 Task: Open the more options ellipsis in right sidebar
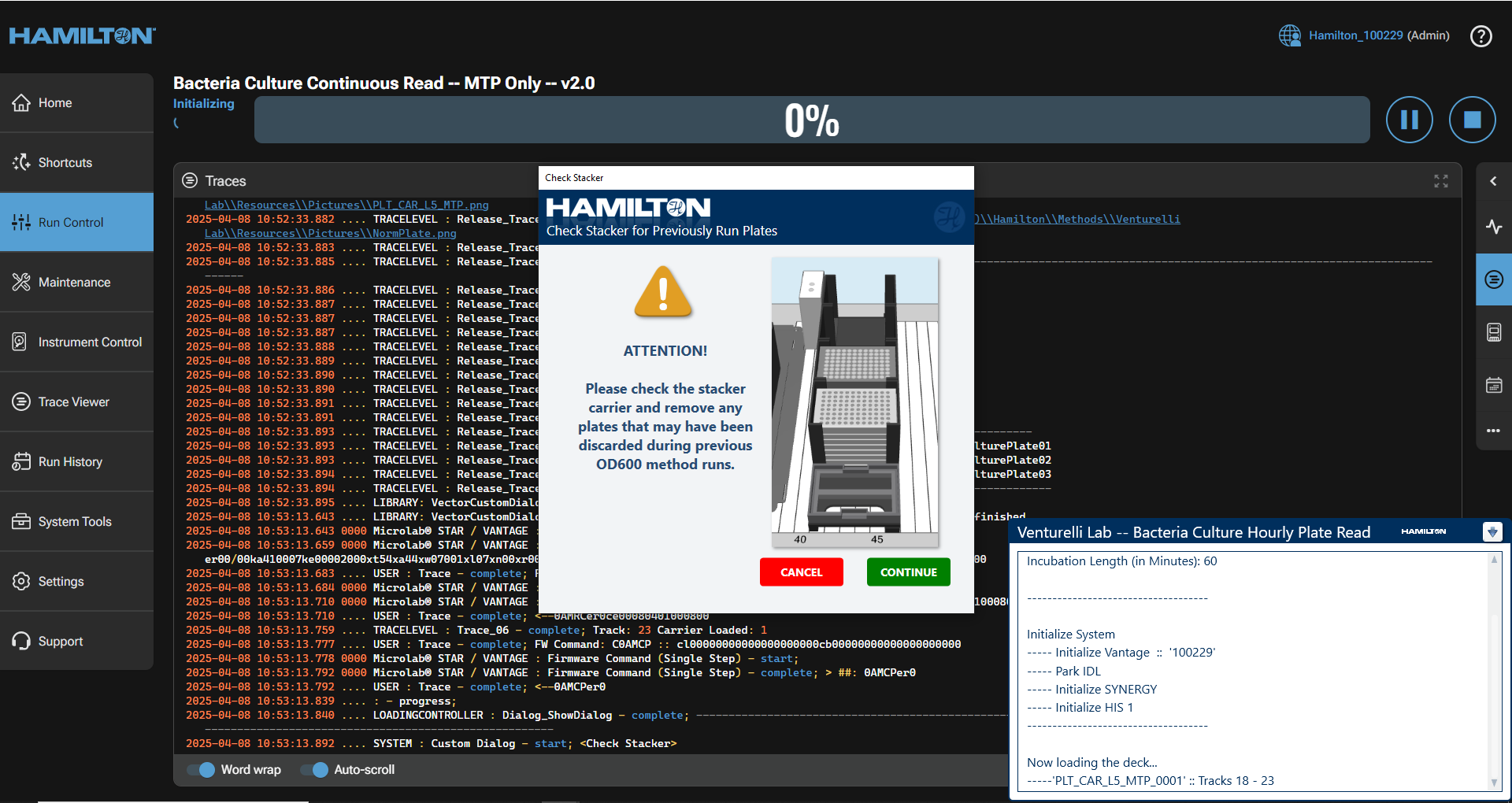click(1493, 431)
